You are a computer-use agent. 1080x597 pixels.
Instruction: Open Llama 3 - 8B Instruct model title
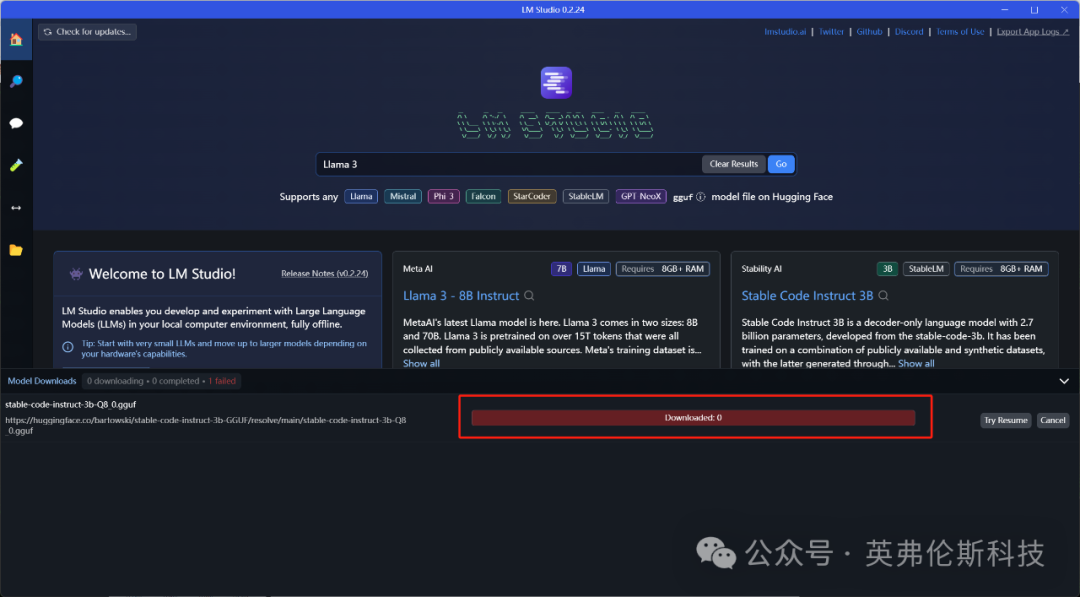[x=461, y=295]
